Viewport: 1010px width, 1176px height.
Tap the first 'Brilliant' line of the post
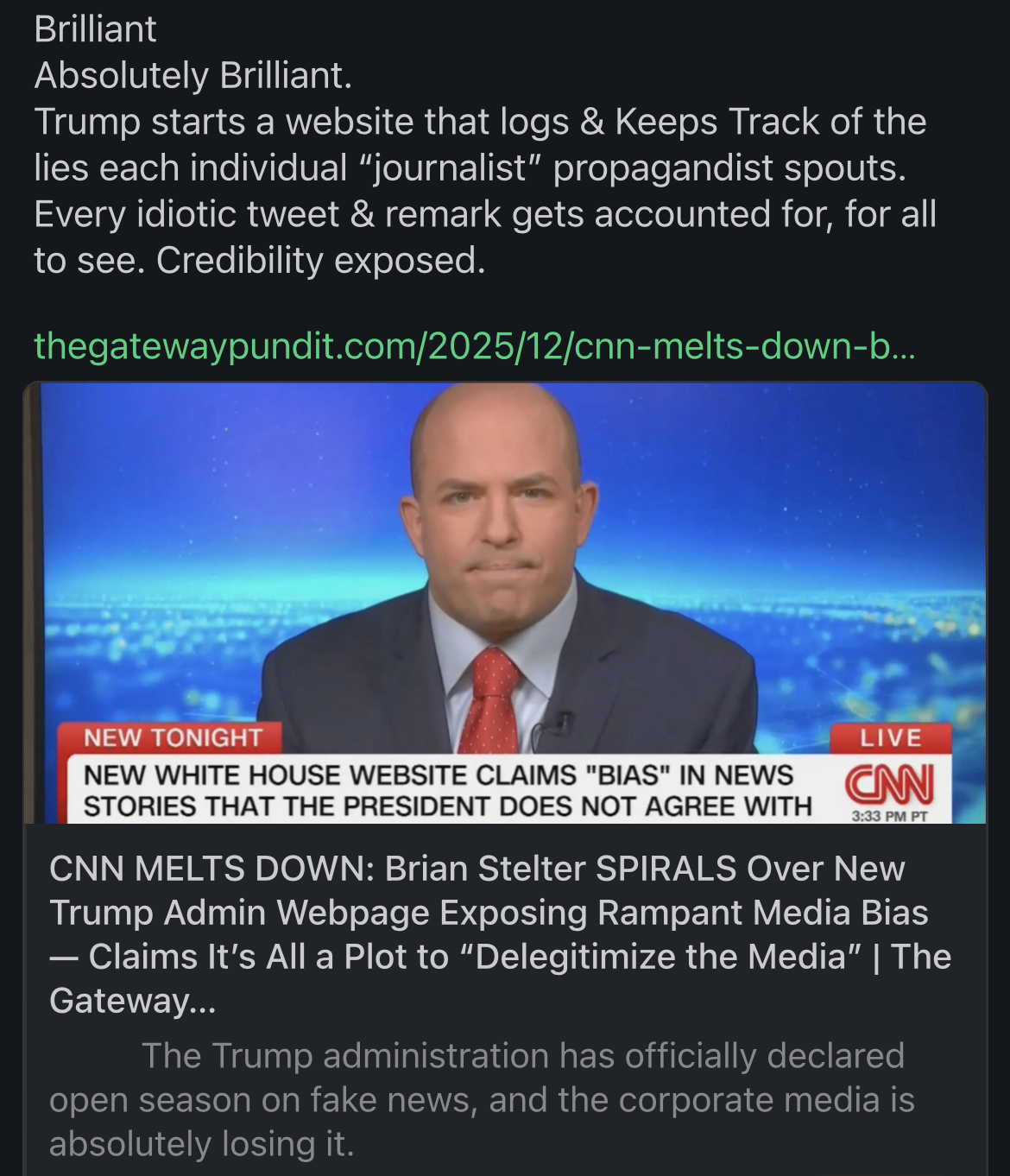(x=95, y=29)
